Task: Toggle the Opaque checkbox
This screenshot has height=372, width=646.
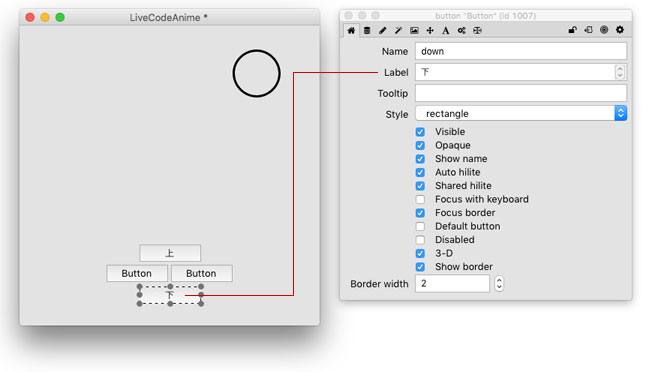Action: (x=420, y=145)
